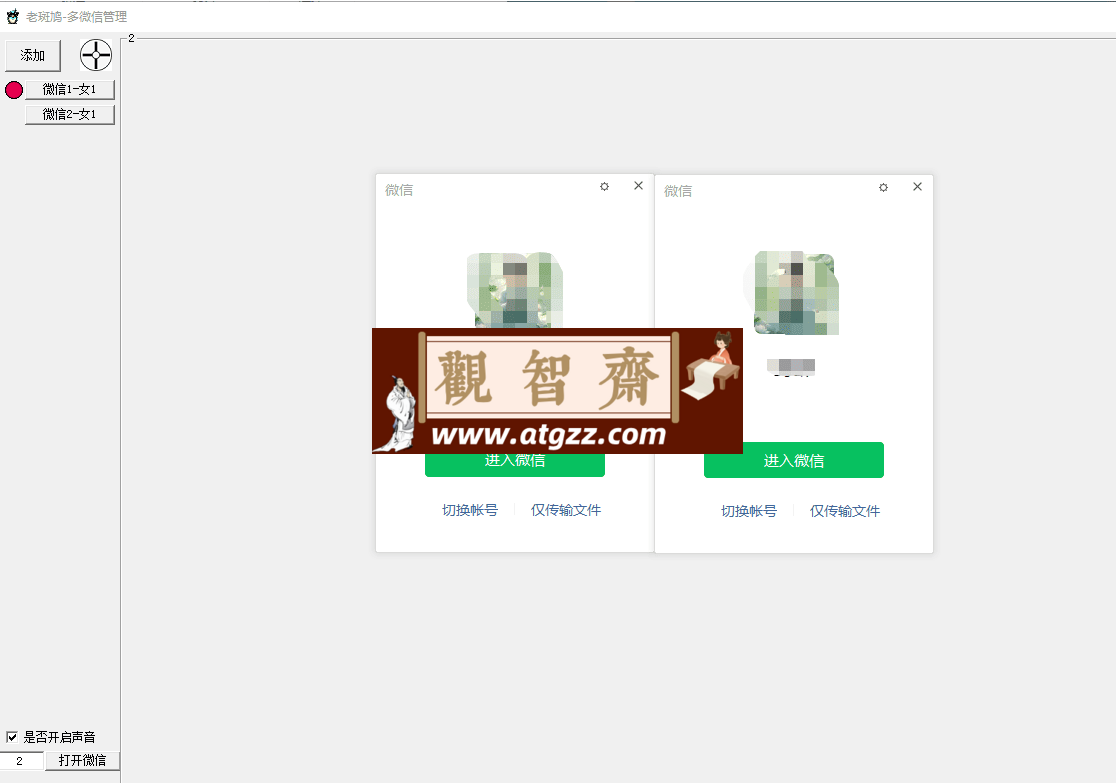
Task: Close the right WeChat login window
Action: [x=917, y=186]
